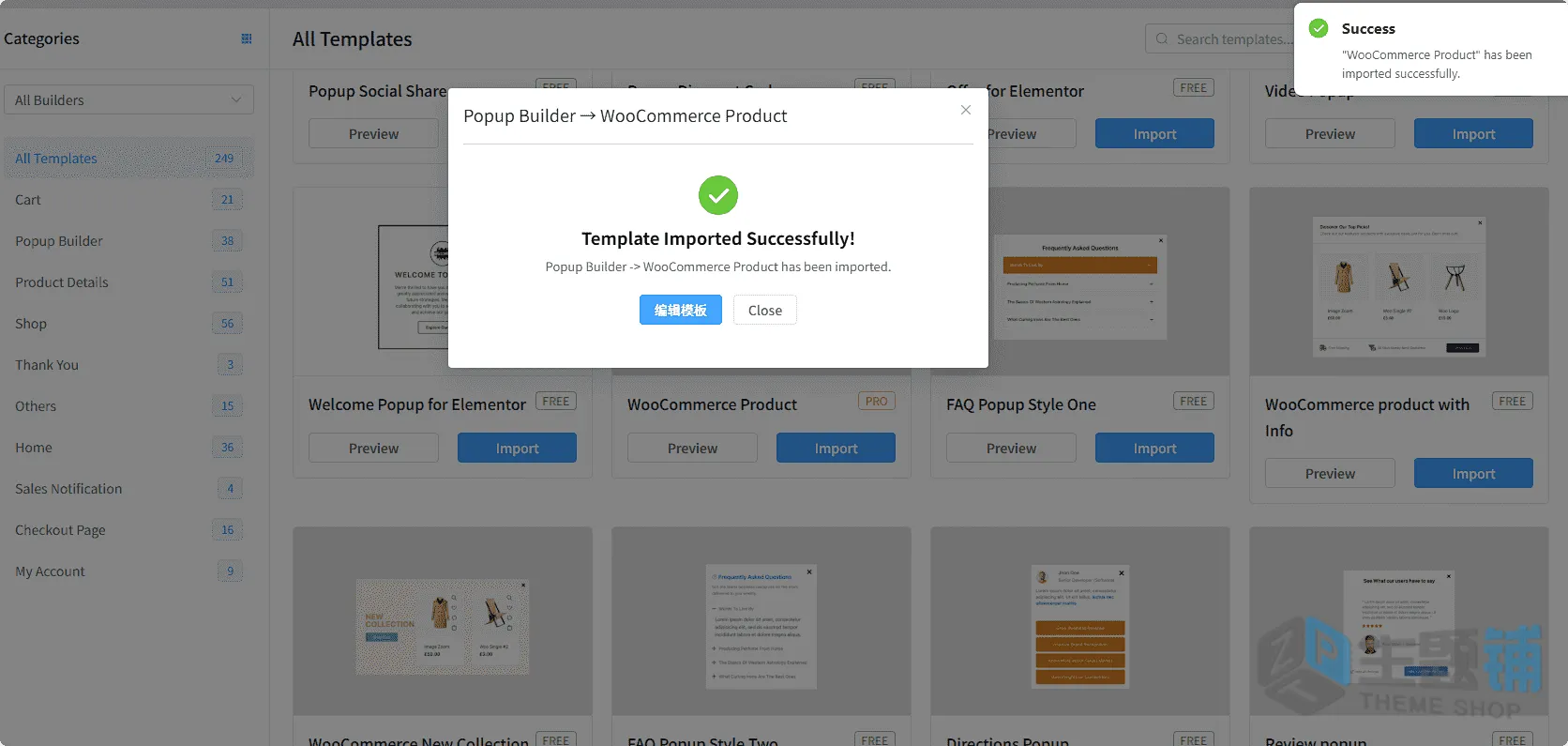Click the grid icon beside Categories
Viewport: 1568px width, 746px height.
tap(247, 38)
